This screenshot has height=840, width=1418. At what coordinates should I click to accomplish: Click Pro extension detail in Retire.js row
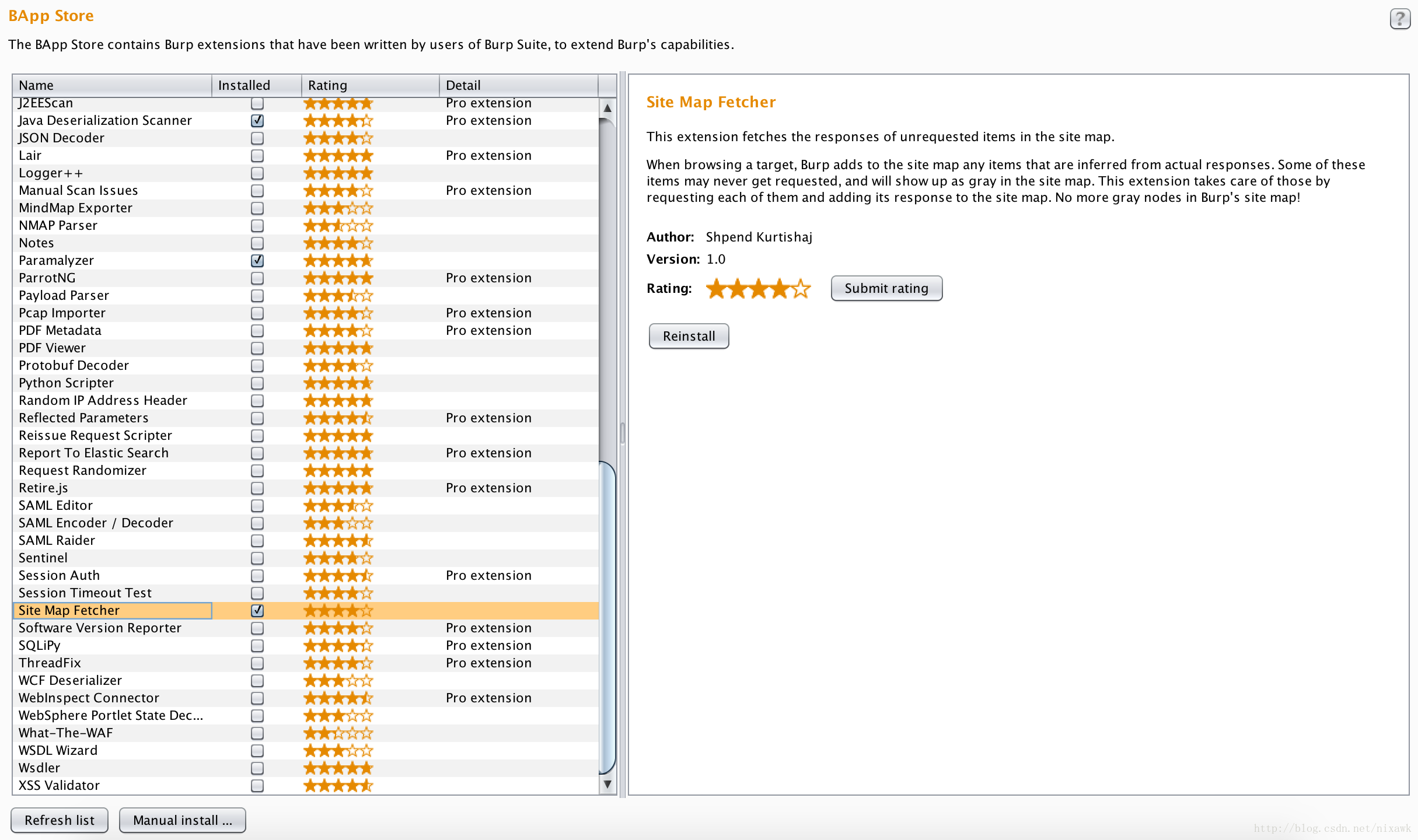(x=488, y=488)
